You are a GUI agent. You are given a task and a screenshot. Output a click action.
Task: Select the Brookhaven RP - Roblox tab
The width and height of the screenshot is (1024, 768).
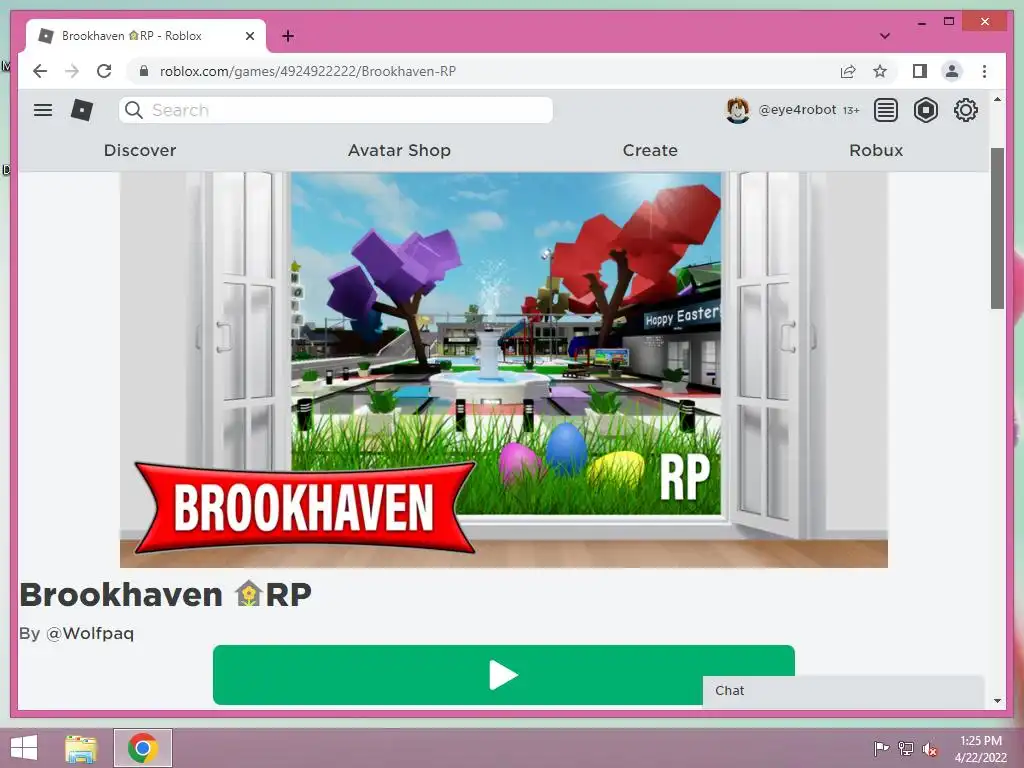click(146, 36)
